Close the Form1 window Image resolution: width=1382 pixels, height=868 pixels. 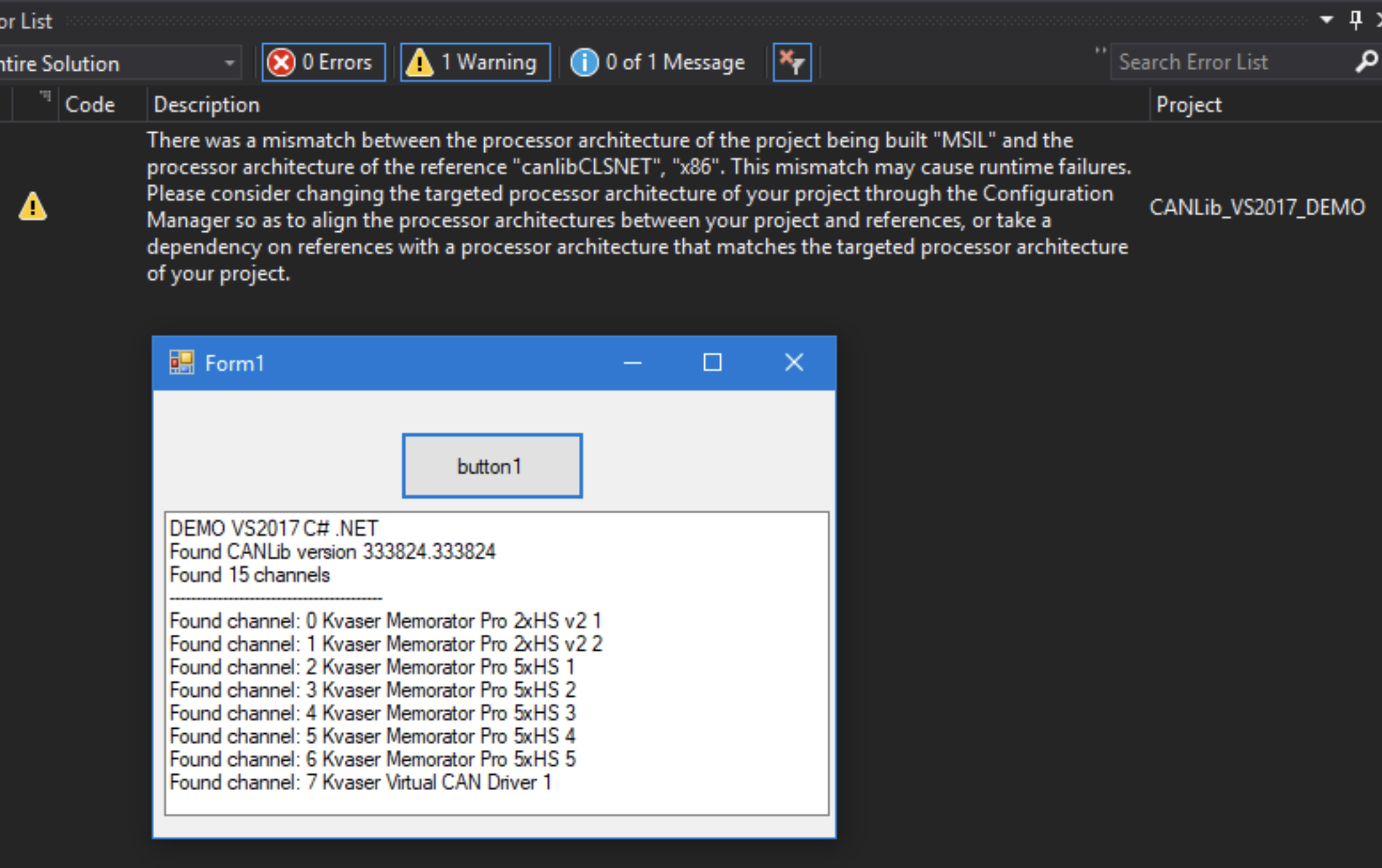794,363
